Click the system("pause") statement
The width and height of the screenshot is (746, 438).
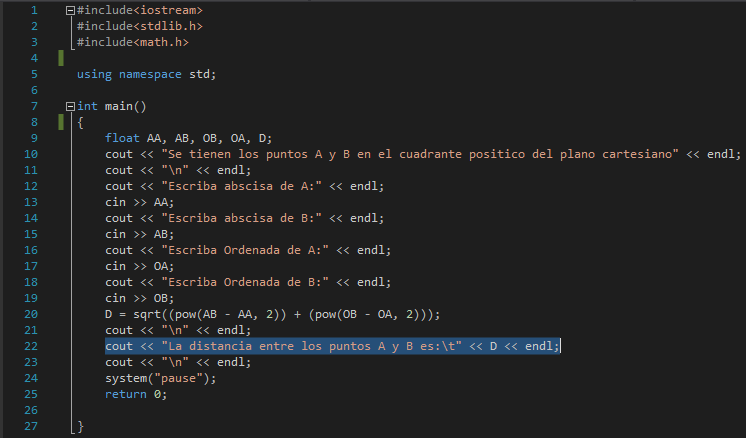click(160, 379)
